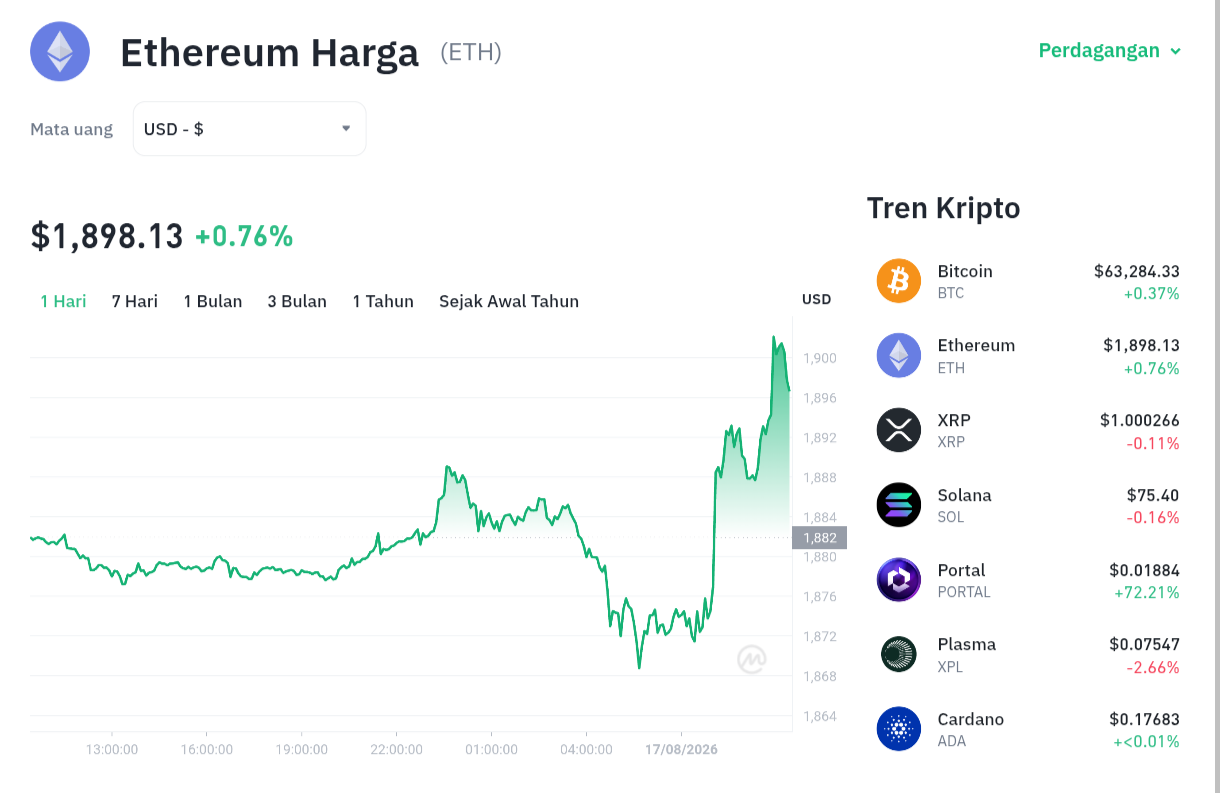Show the 3 Bulan price history
Screen dimensions: 1220x793
(x=297, y=301)
